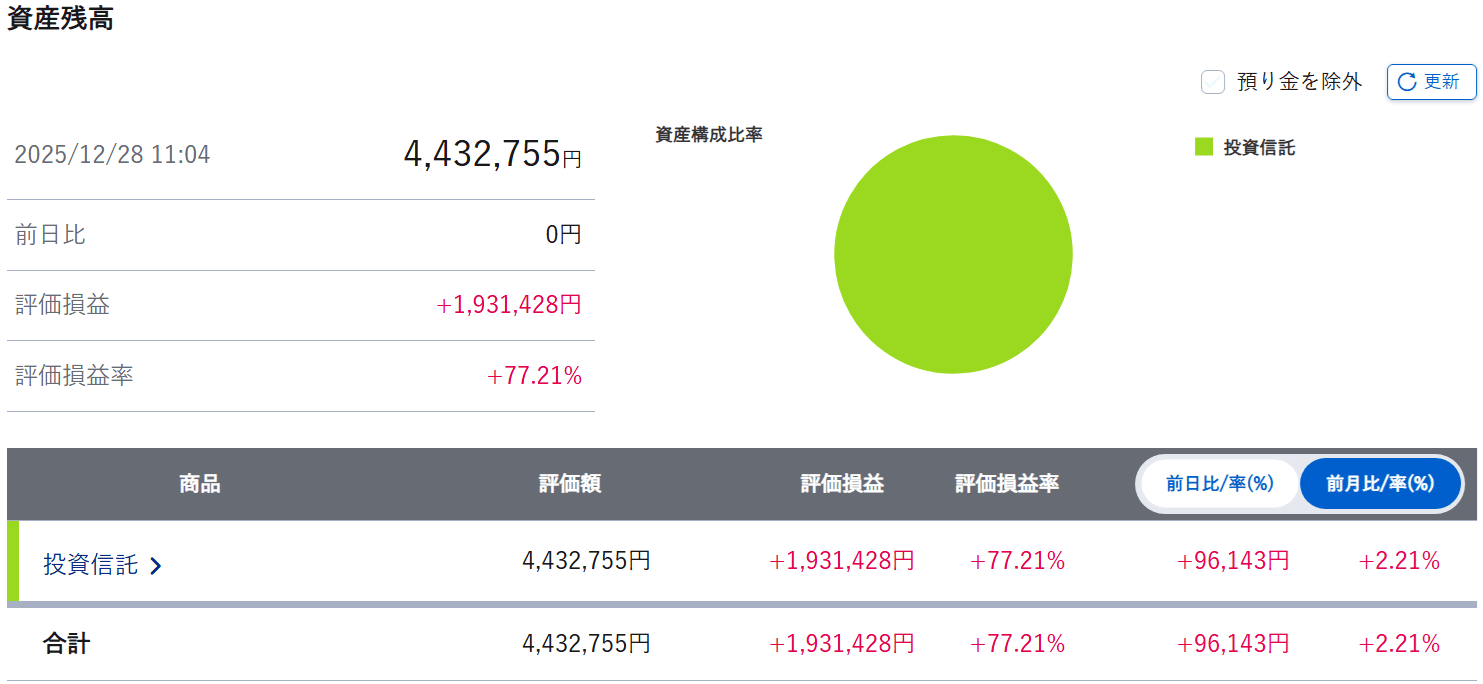
Task: Click the 資産構成比率 chart title
Action: tap(709, 134)
